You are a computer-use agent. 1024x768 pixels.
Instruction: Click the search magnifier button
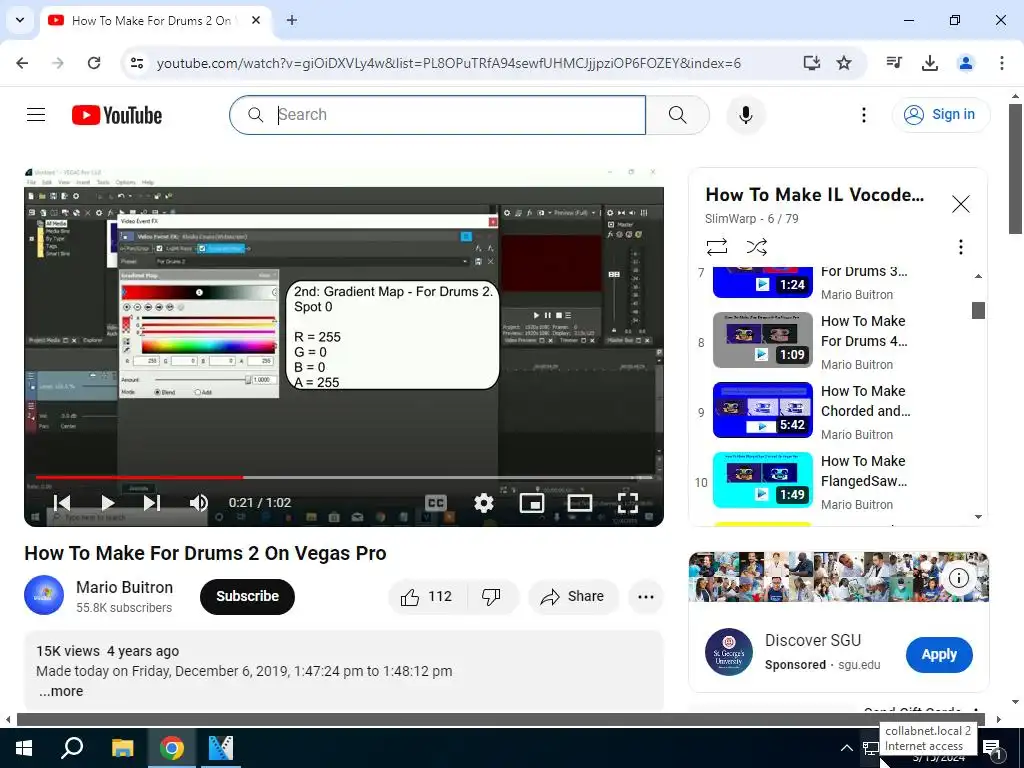point(677,115)
